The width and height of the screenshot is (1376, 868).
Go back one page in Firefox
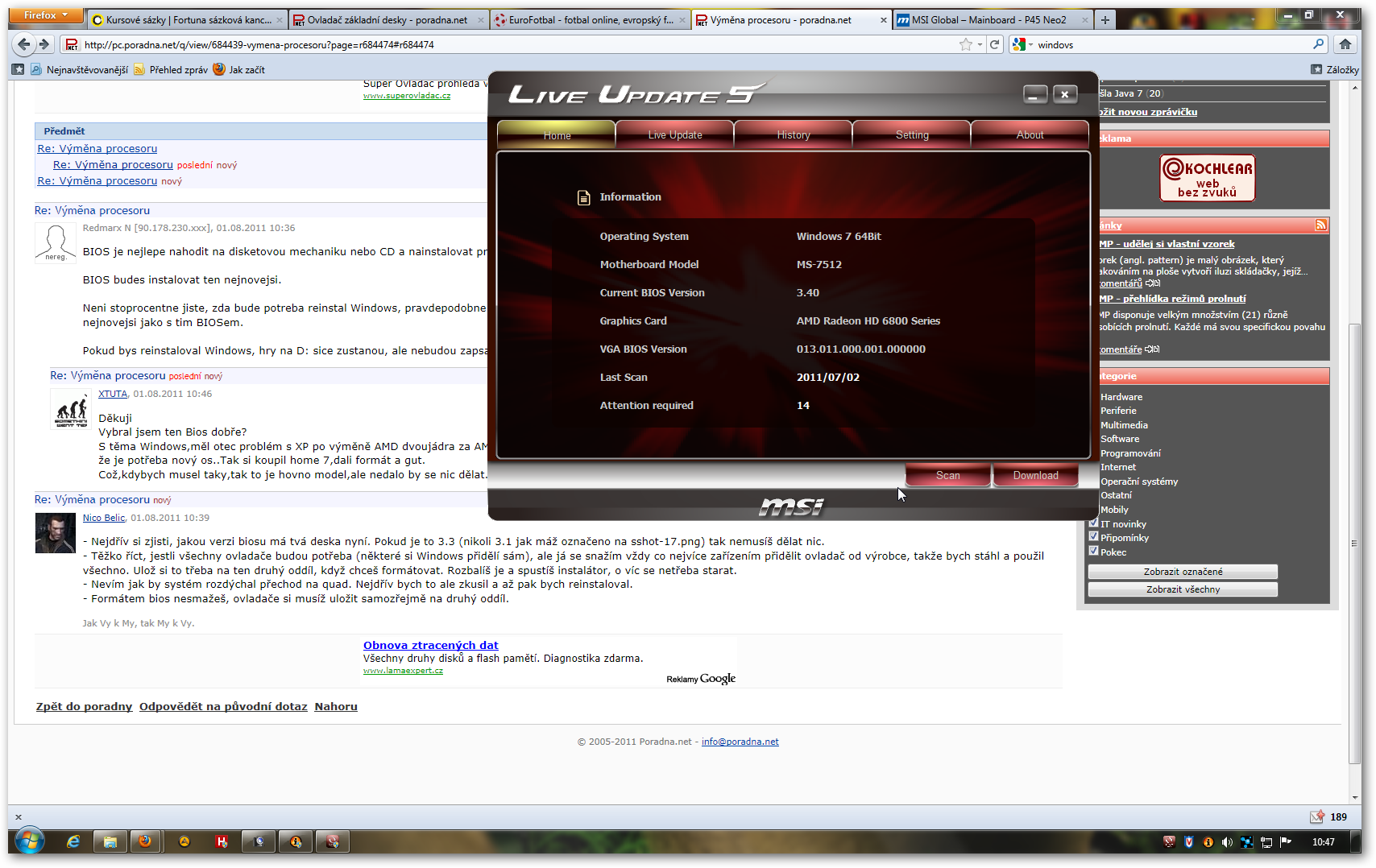coord(25,44)
